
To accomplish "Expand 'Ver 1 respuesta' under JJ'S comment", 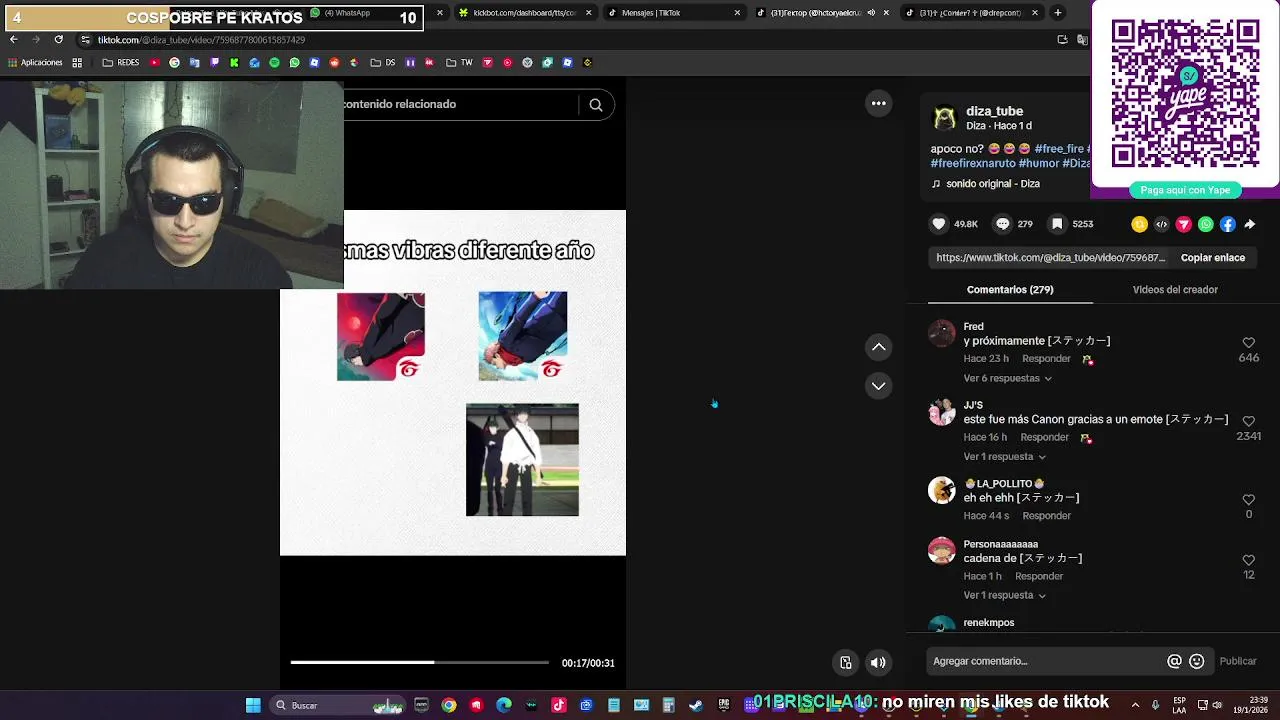I will tap(1004, 457).
